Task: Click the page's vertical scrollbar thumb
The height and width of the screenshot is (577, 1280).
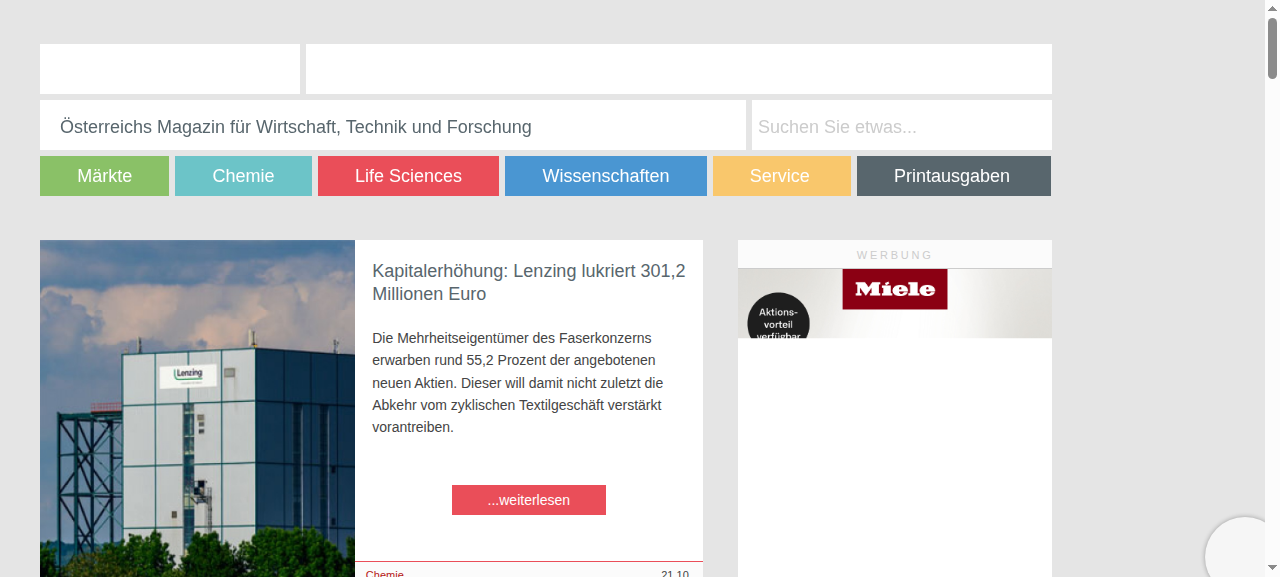Action: 1273,46
